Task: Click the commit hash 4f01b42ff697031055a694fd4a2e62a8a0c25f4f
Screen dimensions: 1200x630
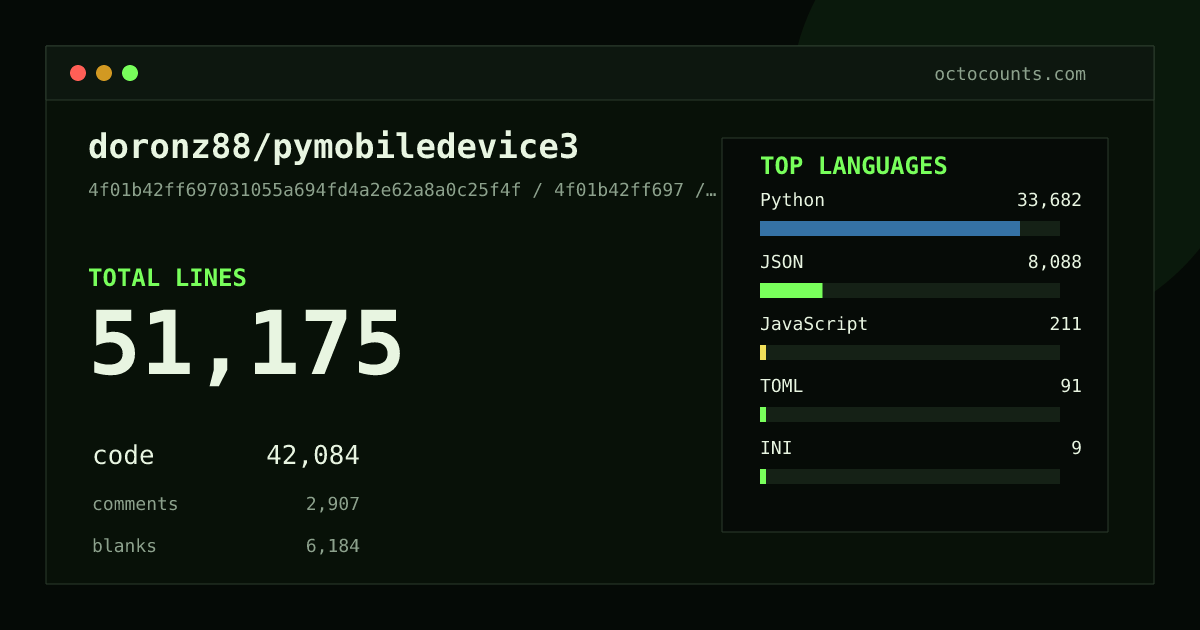Action: point(304,190)
